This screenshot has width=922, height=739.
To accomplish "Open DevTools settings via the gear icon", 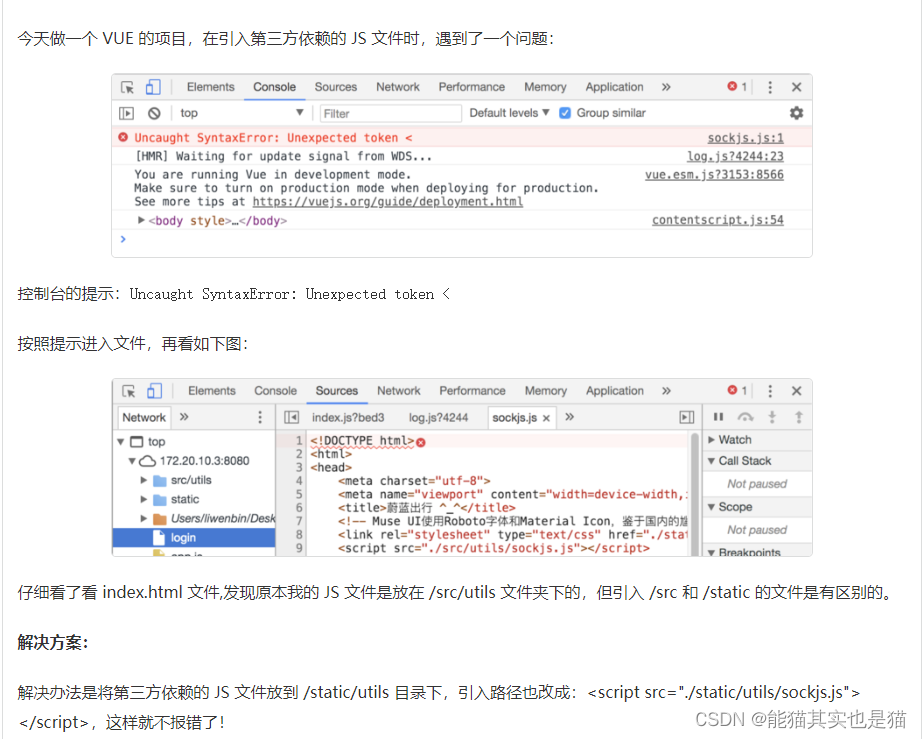I will coord(798,112).
